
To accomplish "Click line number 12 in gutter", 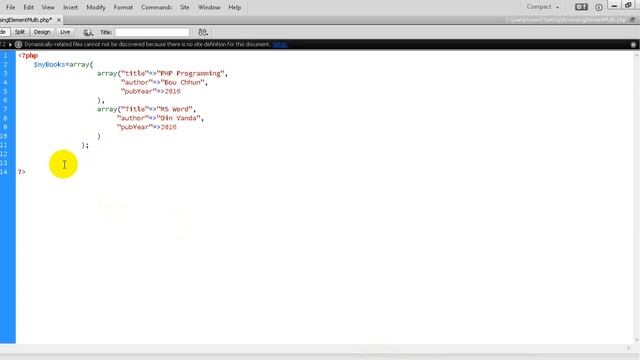I will 4,154.
